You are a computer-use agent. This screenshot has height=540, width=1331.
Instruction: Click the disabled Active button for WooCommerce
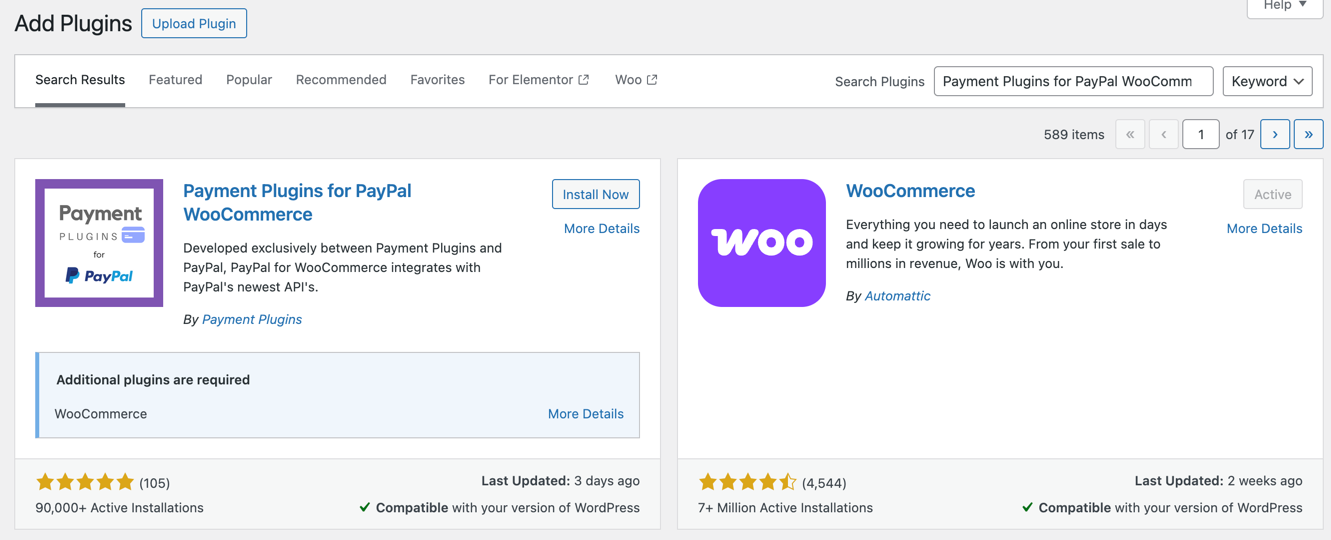tap(1272, 194)
